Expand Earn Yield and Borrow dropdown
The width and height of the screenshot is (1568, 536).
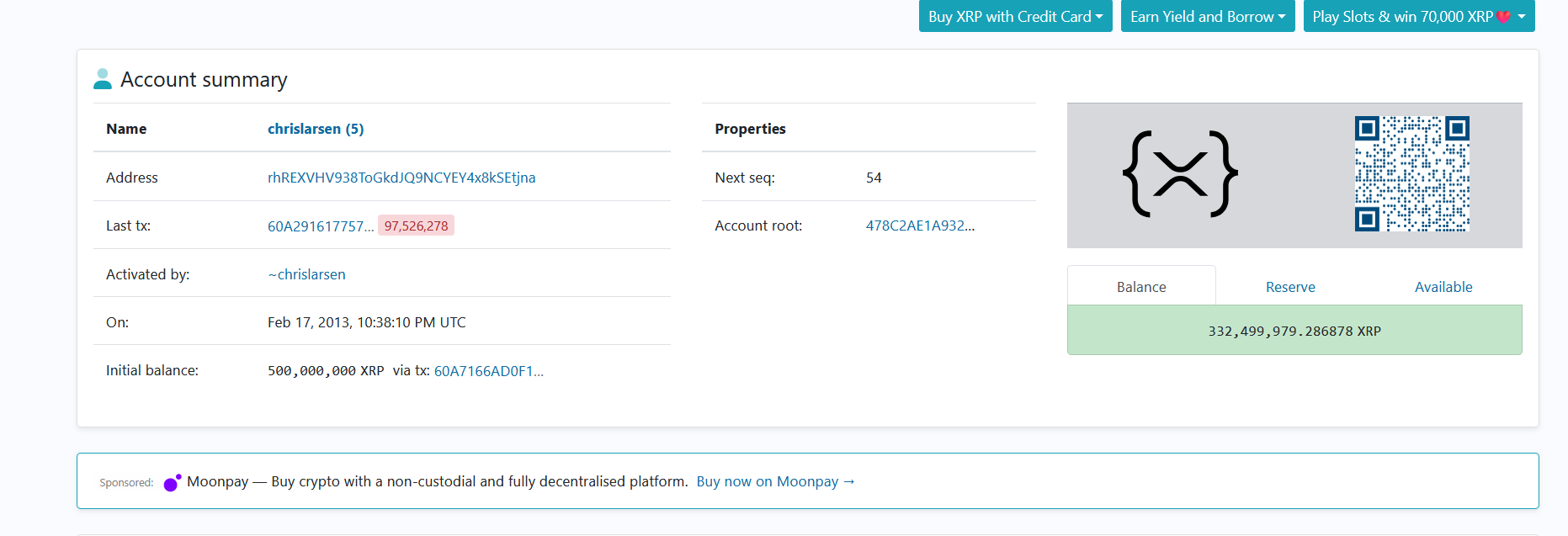tap(1208, 16)
